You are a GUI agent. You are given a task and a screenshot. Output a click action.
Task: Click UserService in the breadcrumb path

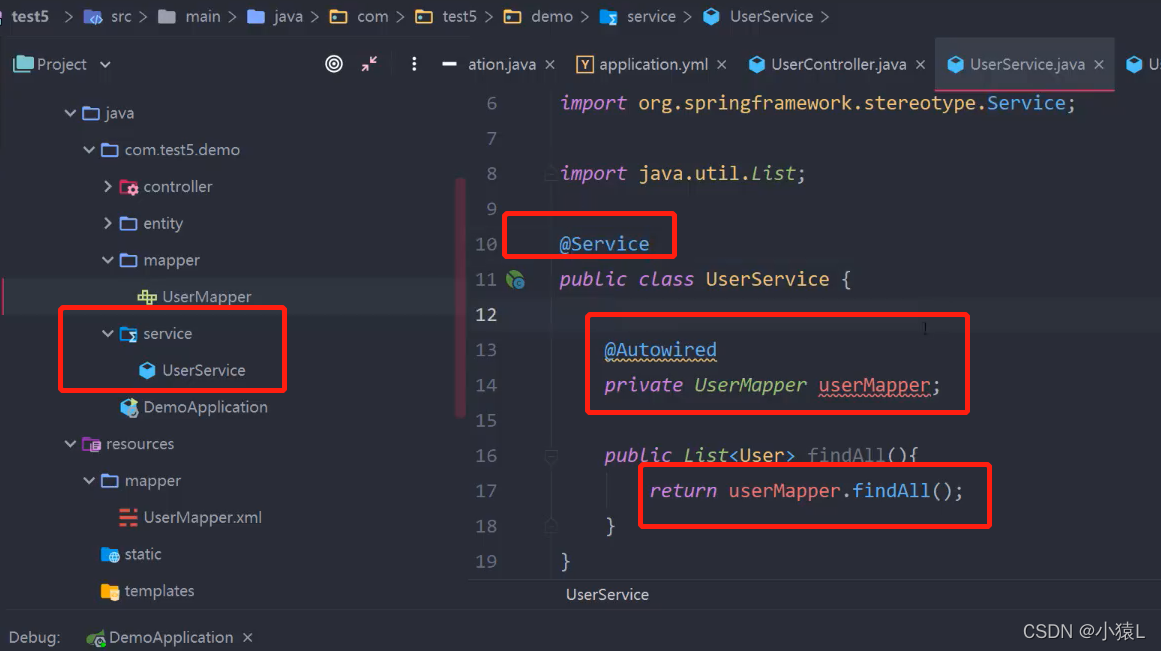pos(771,16)
